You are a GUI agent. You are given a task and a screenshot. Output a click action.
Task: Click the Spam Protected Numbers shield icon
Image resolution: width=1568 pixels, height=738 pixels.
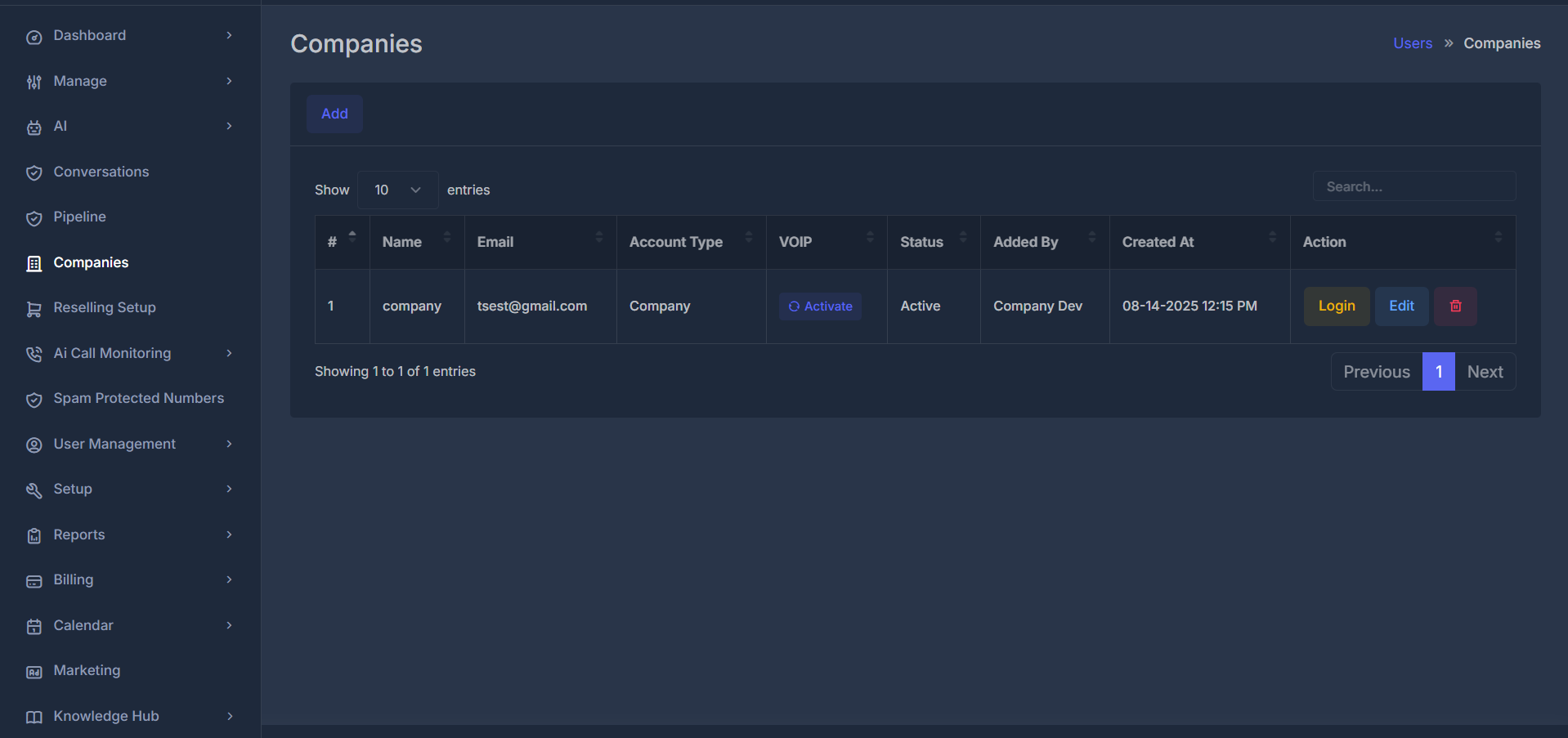click(34, 400)
